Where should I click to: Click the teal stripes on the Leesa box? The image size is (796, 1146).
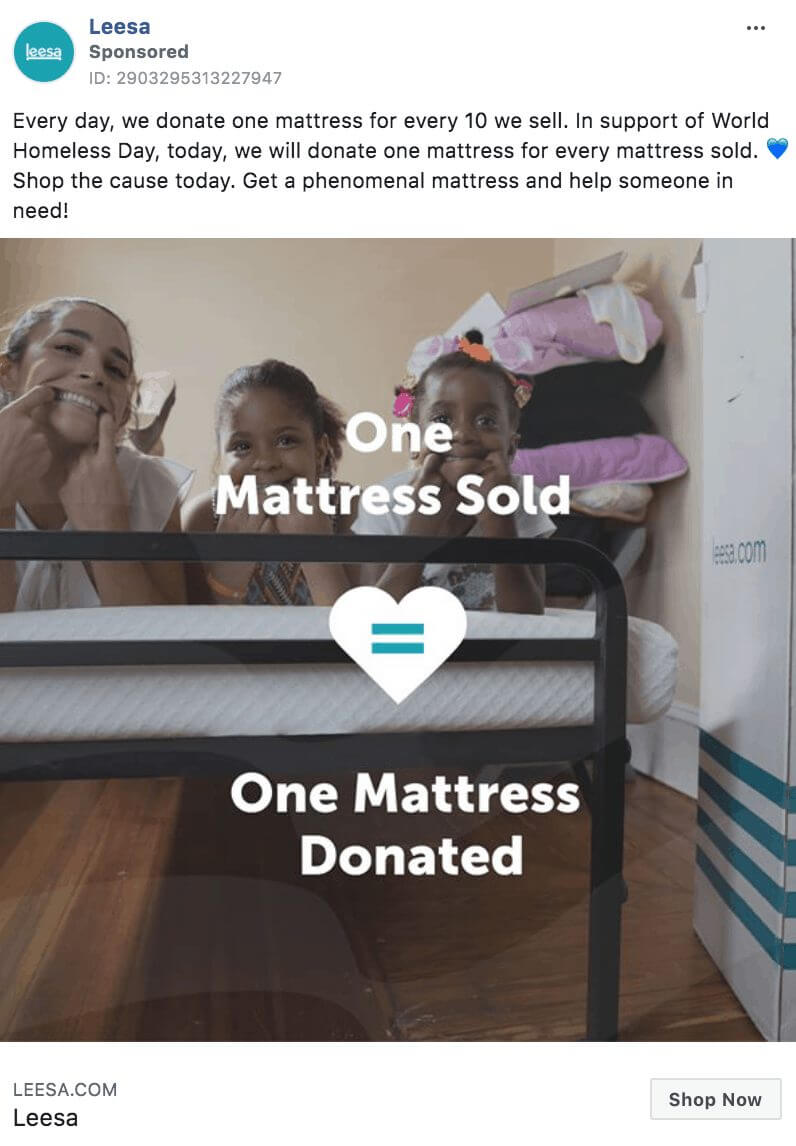[744, 848]
